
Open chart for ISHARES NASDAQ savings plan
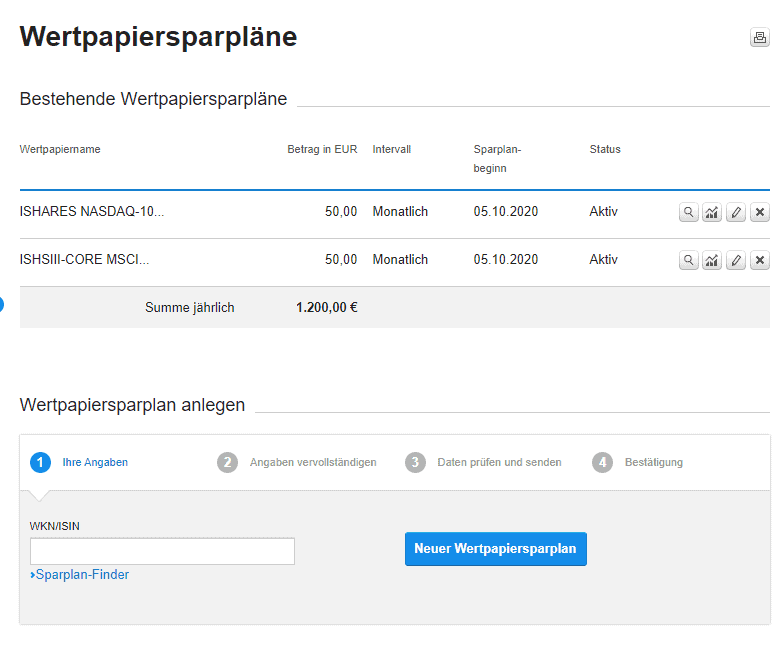712,212
